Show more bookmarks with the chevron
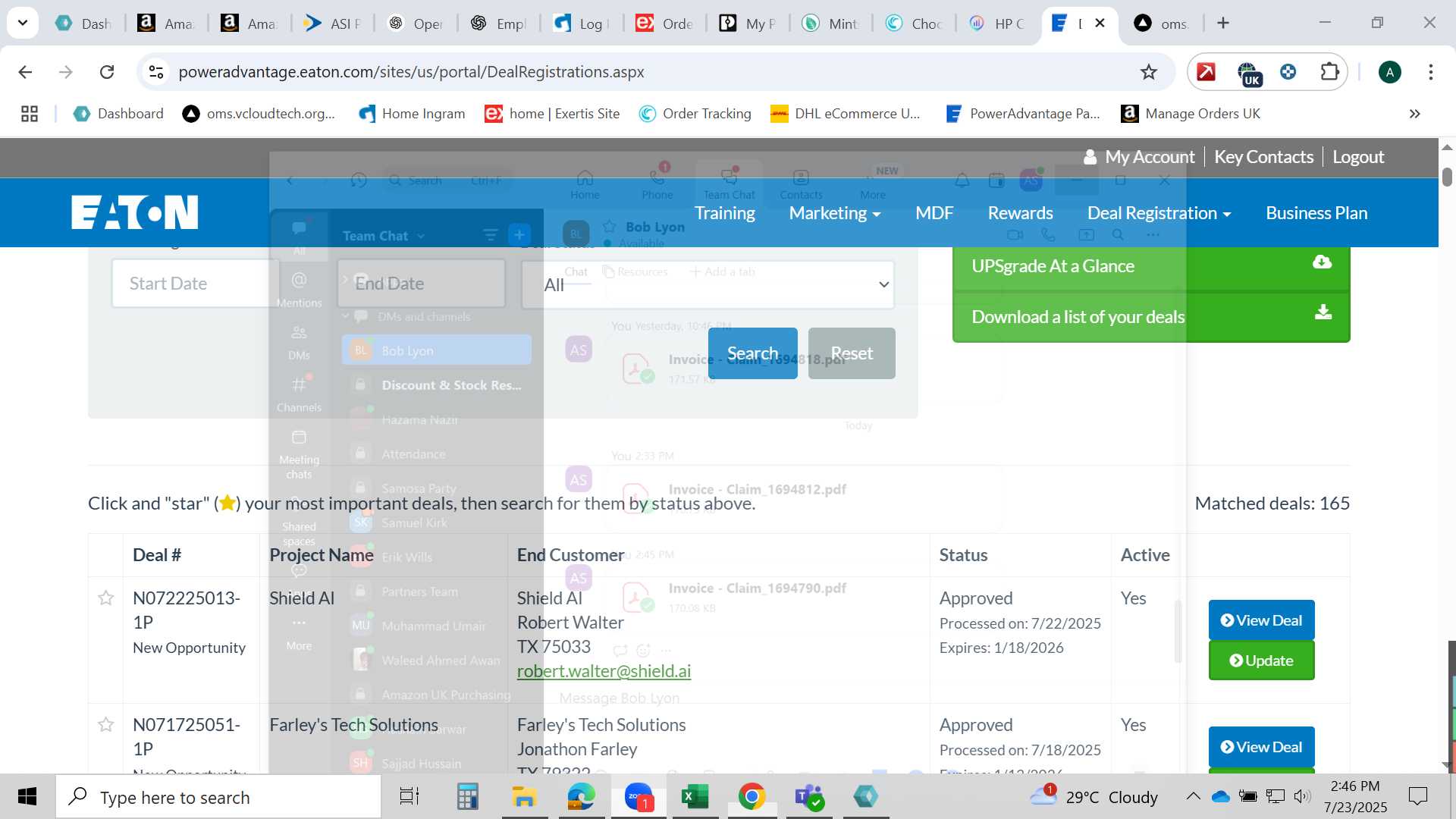The height and width of the screenshot is (819, 1456). pyautogui.click(x=1414, y=114)
